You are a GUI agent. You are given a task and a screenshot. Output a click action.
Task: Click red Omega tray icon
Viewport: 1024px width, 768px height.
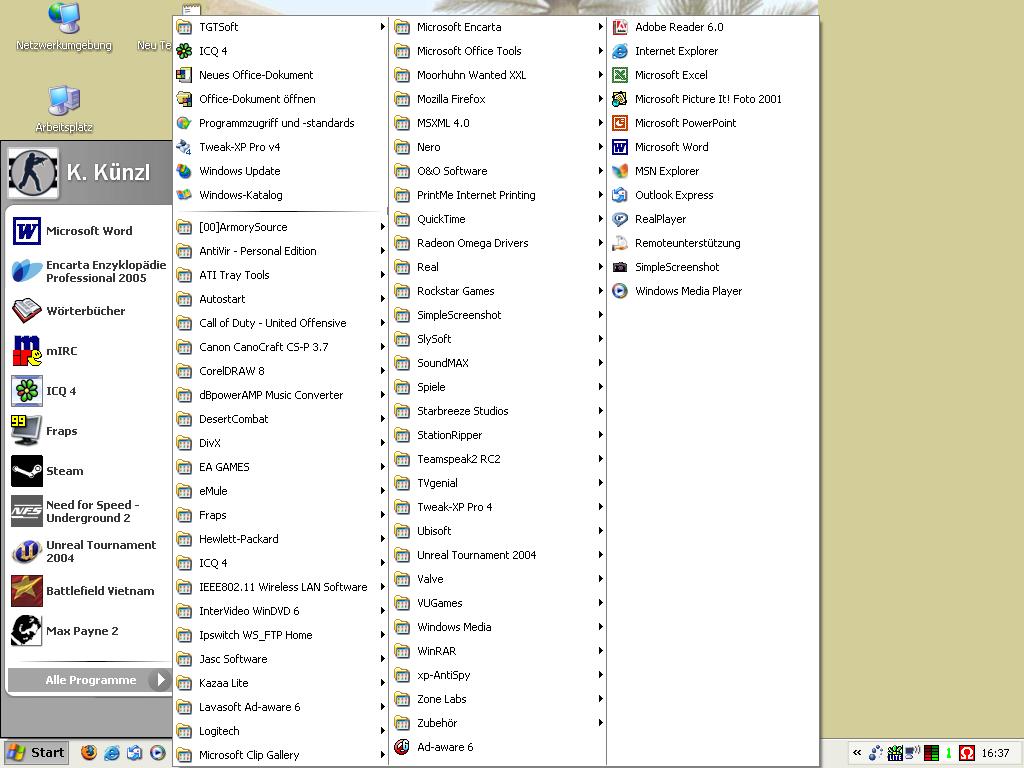click(967, 753)
